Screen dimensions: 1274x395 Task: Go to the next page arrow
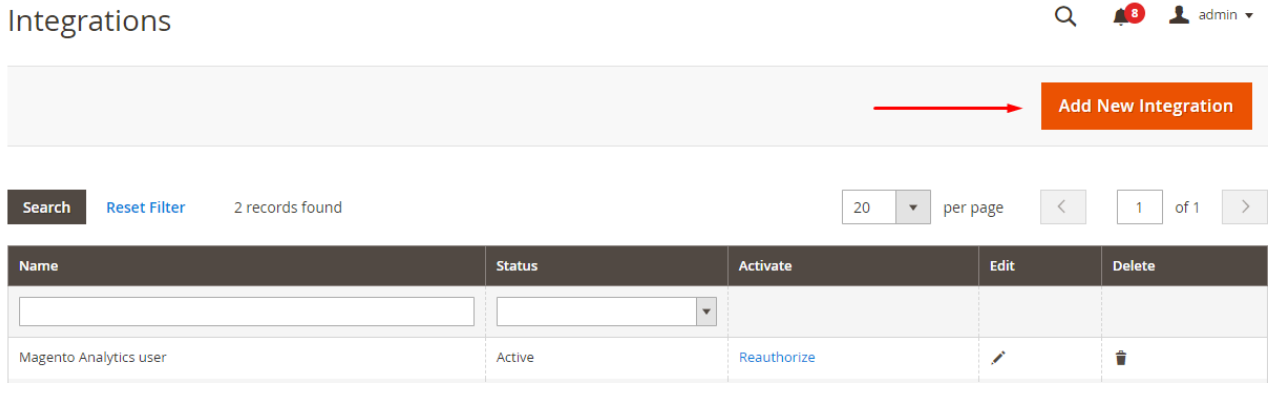point(1245,207)
